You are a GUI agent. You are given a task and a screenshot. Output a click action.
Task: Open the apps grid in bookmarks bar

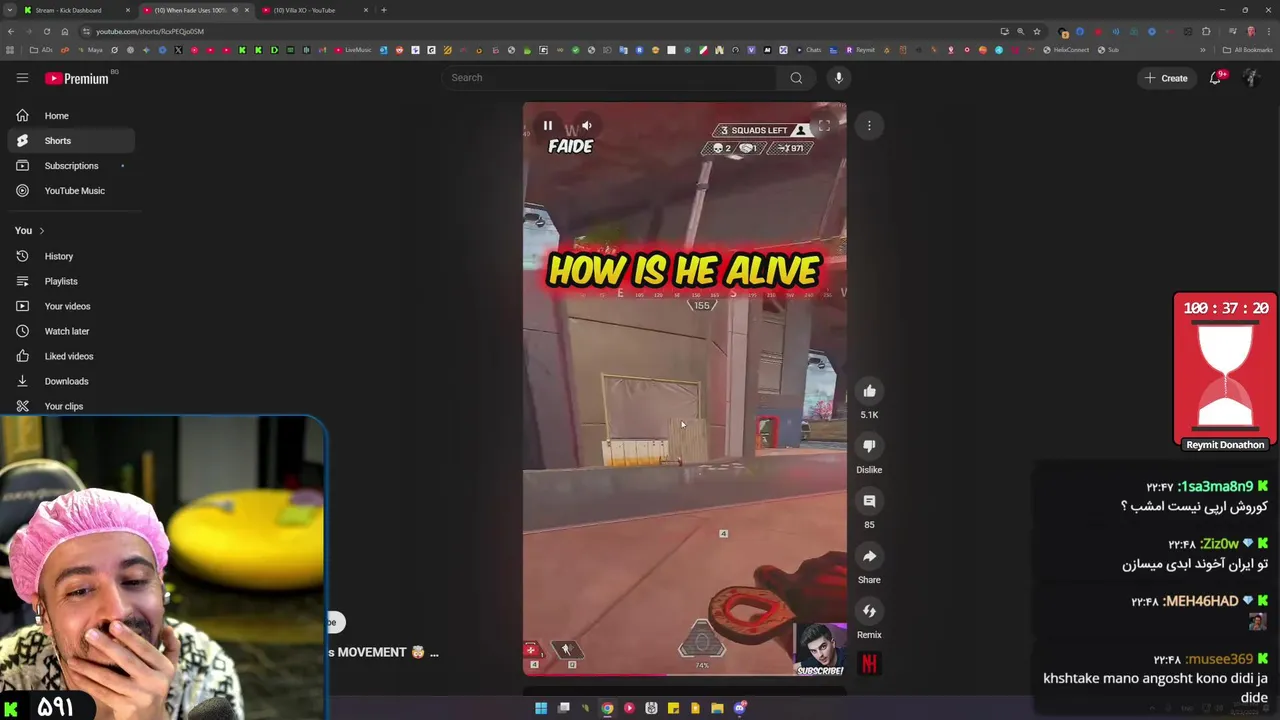click(10, 50)
